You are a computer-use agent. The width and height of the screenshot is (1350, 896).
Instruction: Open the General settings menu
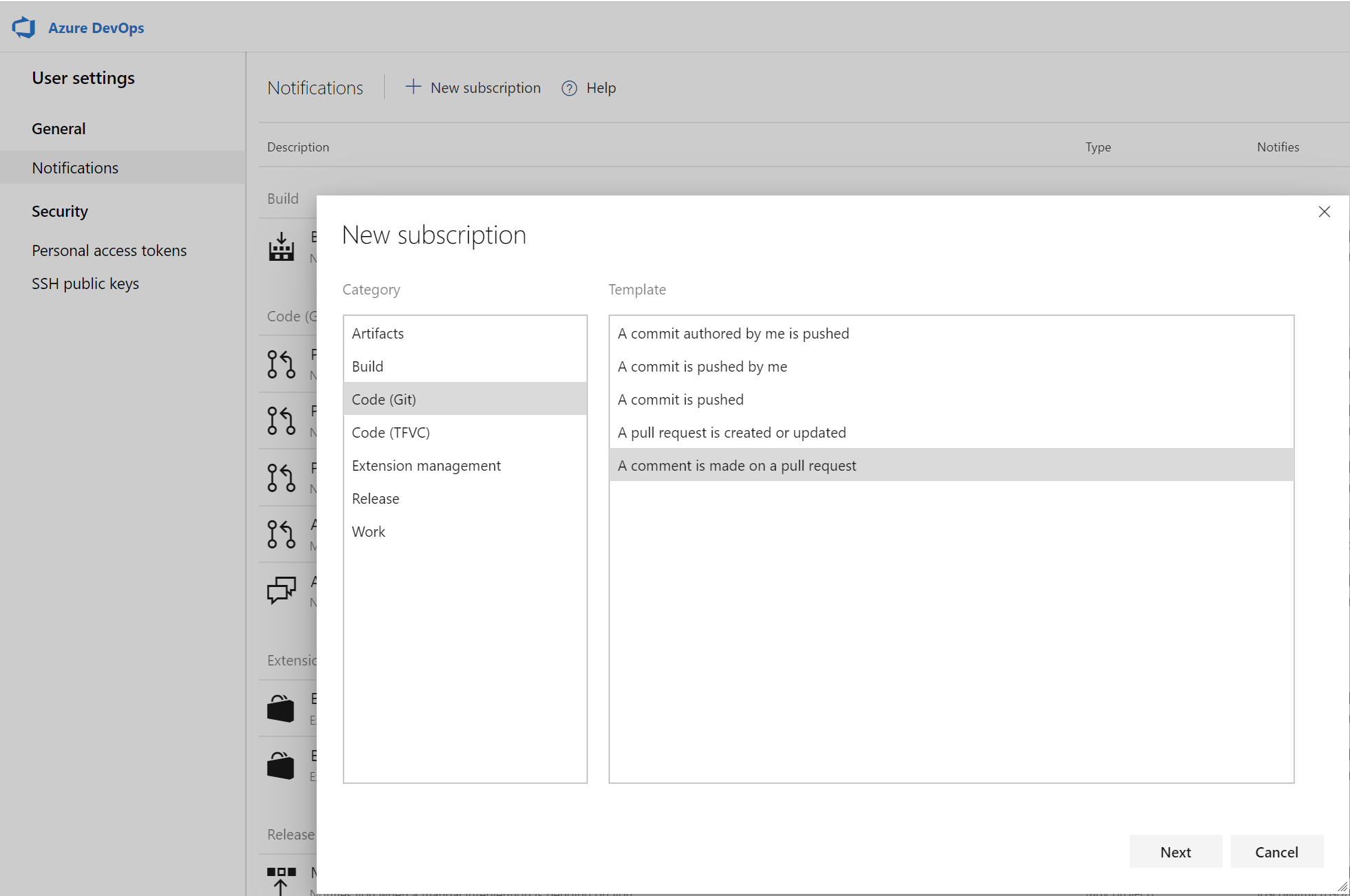(x=58, y=128)
